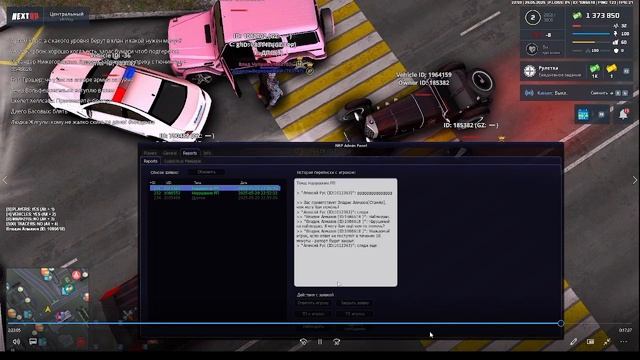Click the 'Ответить игроку' button
The image size is (640, 360).
[313, 303]
